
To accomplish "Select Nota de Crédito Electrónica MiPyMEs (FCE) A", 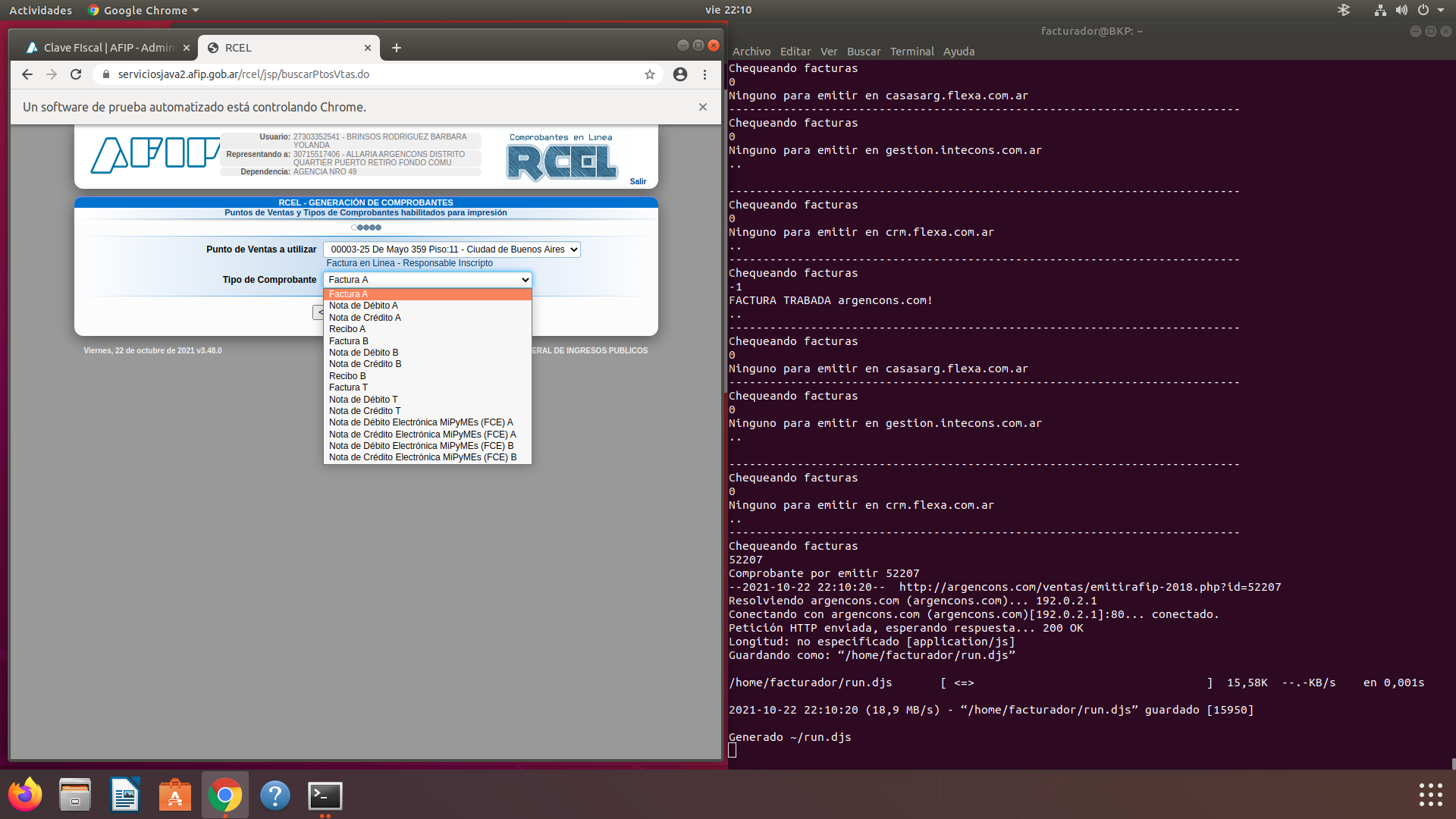I will (428, 435).
